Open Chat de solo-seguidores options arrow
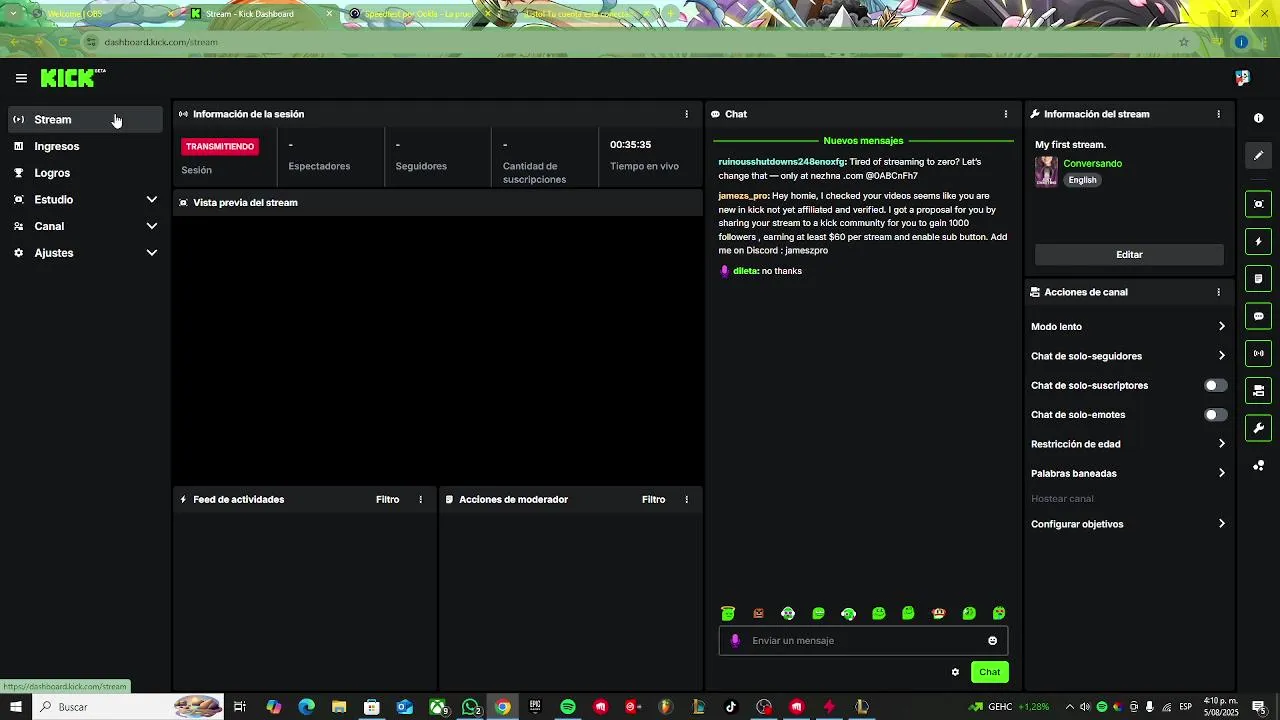The width and height of the screenshot is (1280, 720). (x=1221, y=356)
